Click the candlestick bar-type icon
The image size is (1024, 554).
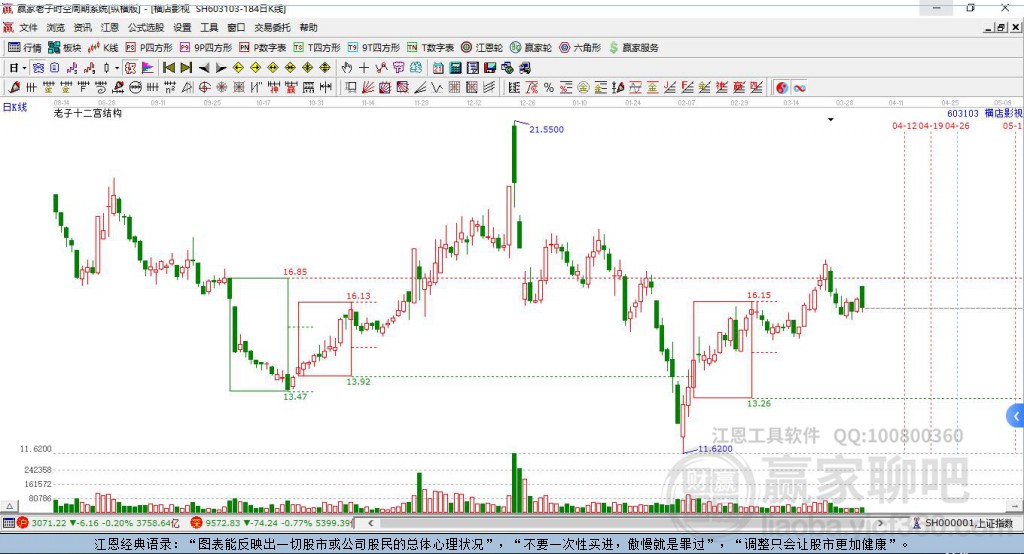(107, 67)
